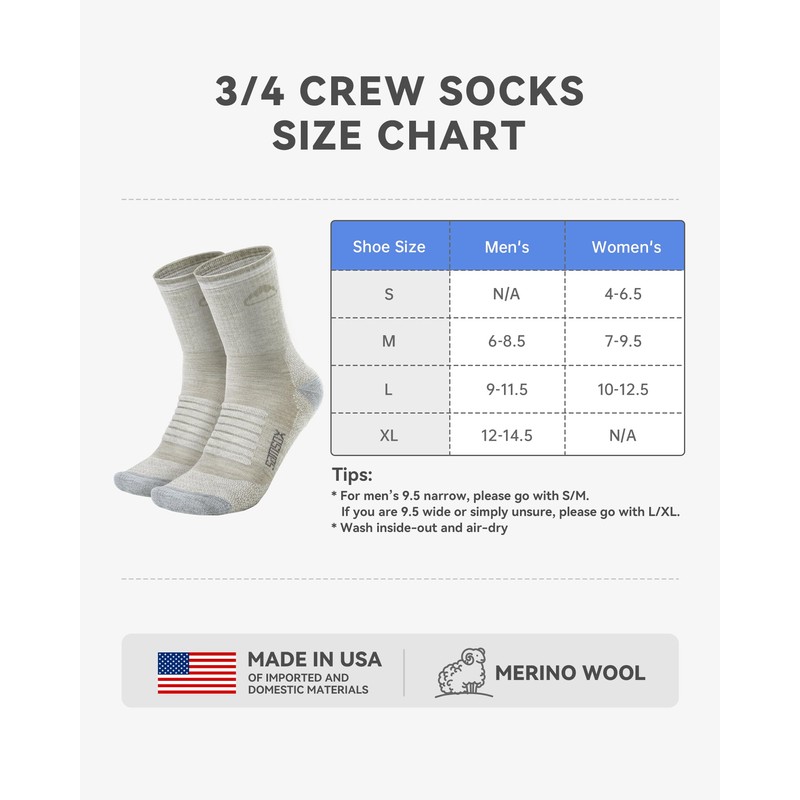The image size is (800, 800).
Task: Click the M size row label
Action: point(389,341)
